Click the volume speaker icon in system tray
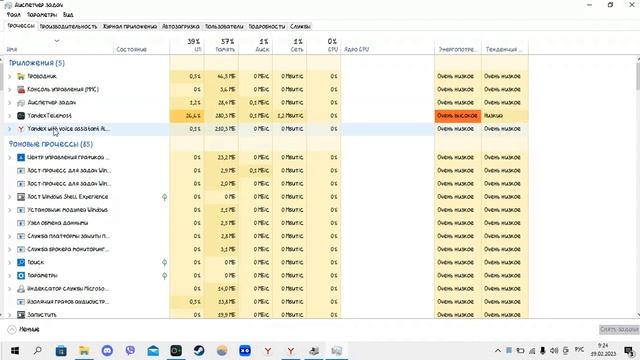 [554, 351]
